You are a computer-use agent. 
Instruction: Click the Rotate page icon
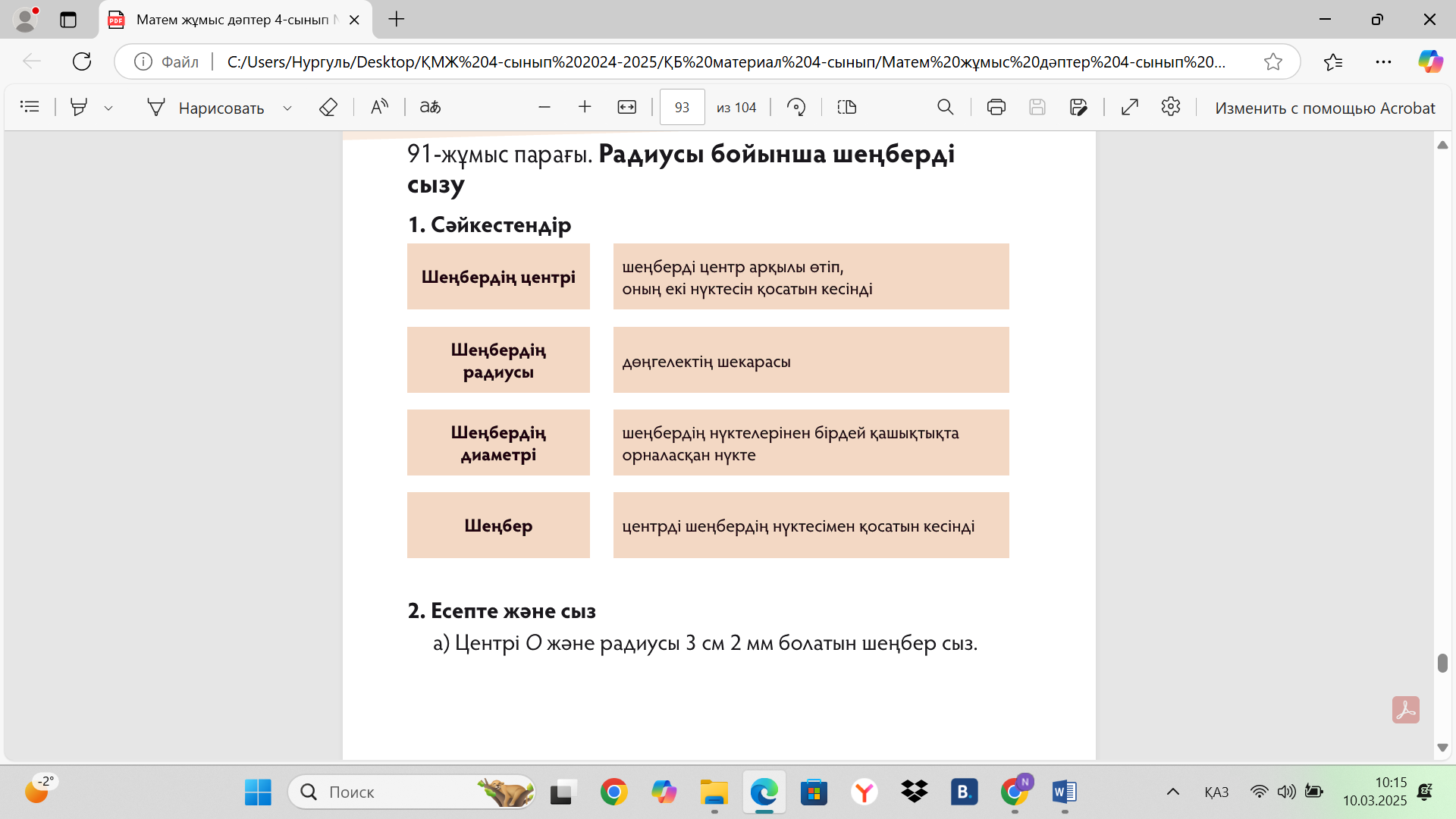(x=796, y=107)
